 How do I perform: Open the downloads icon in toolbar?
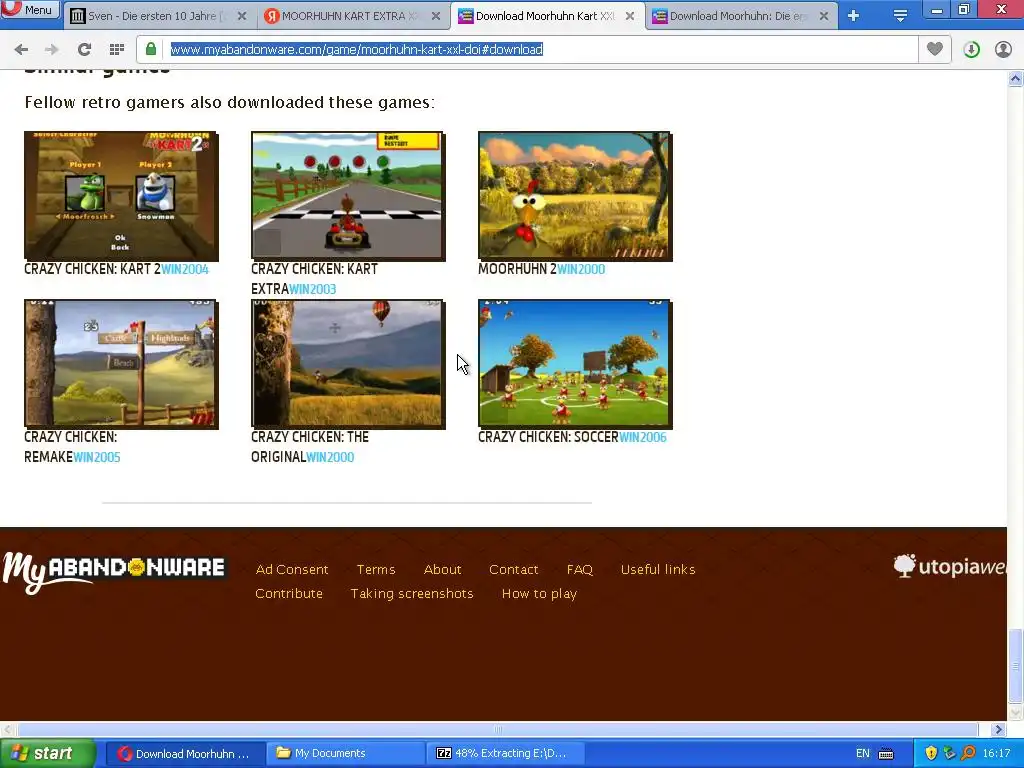click(x=971, y=50)
